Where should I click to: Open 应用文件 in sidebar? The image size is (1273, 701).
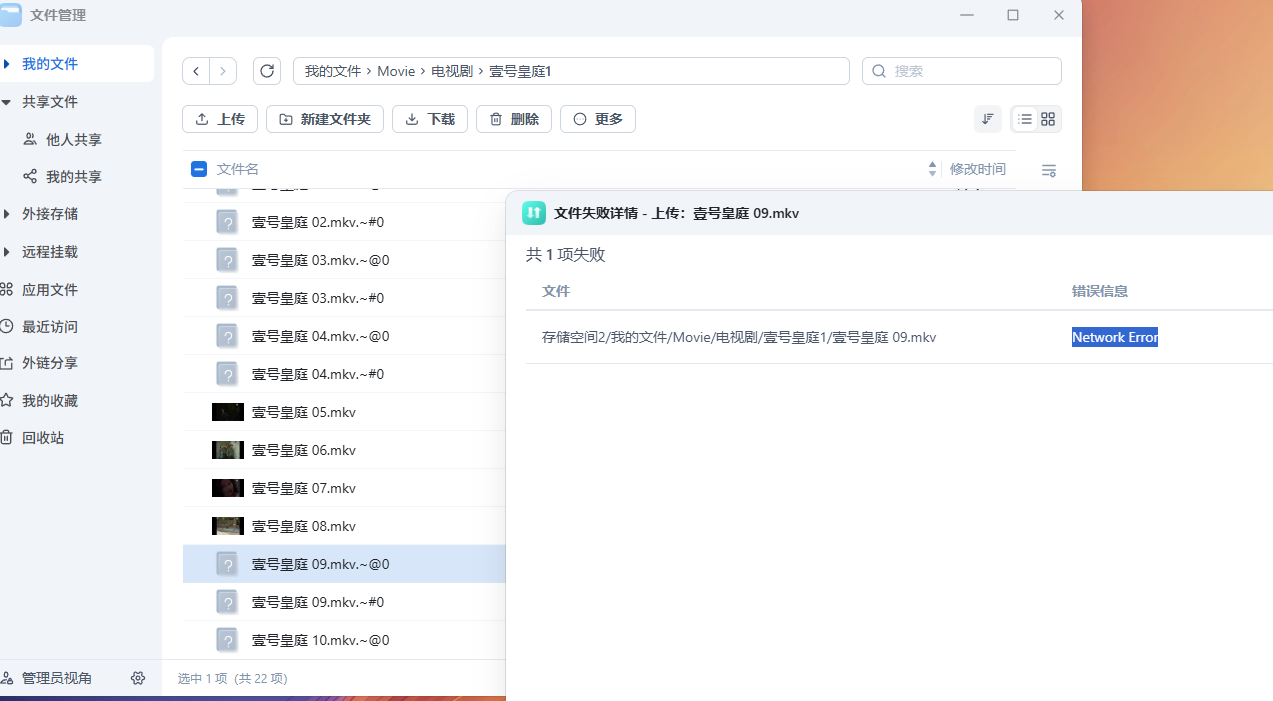click(x=50, y=290)
